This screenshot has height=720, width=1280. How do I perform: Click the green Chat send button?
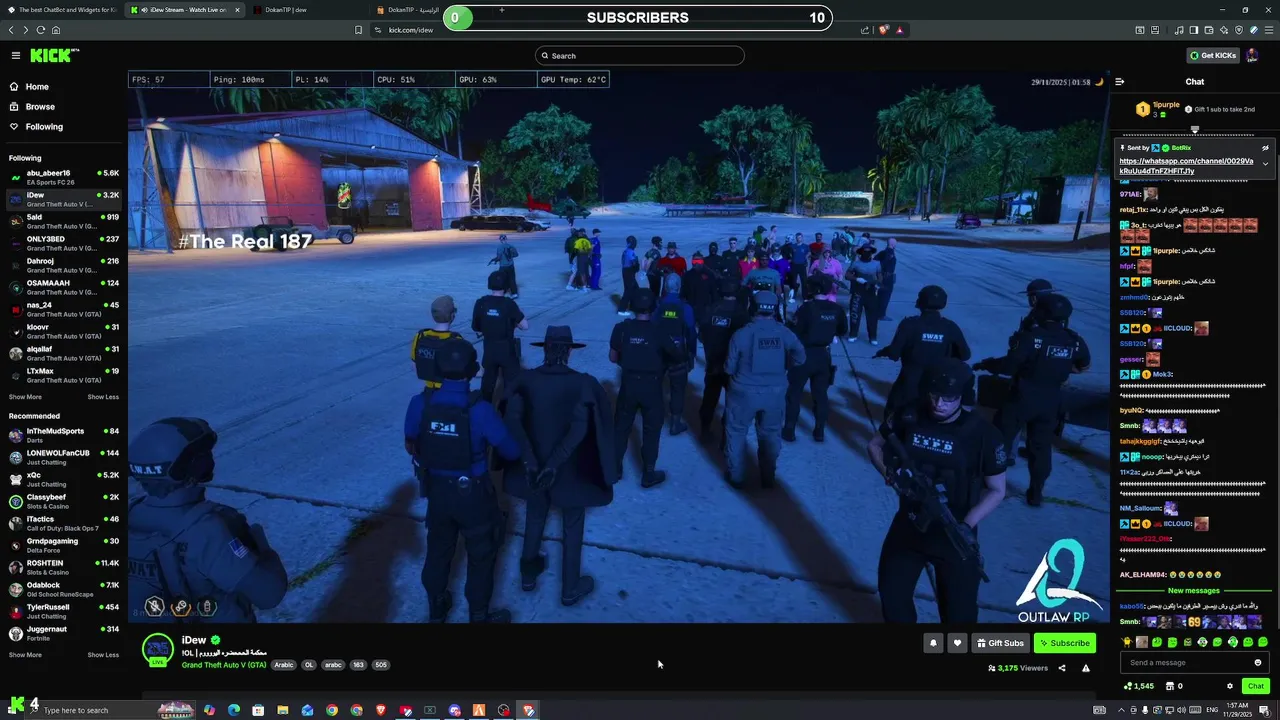pos(1256,686)
